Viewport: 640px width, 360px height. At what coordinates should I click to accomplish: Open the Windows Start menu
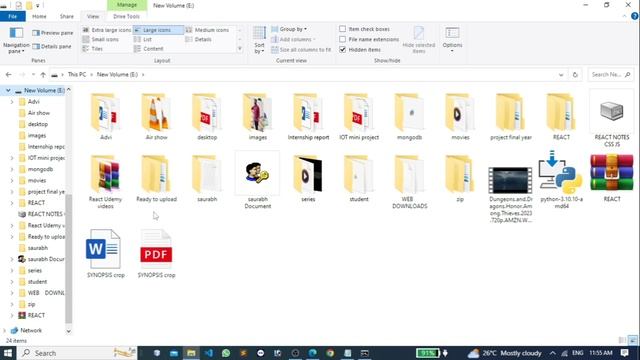pos(8,353)
